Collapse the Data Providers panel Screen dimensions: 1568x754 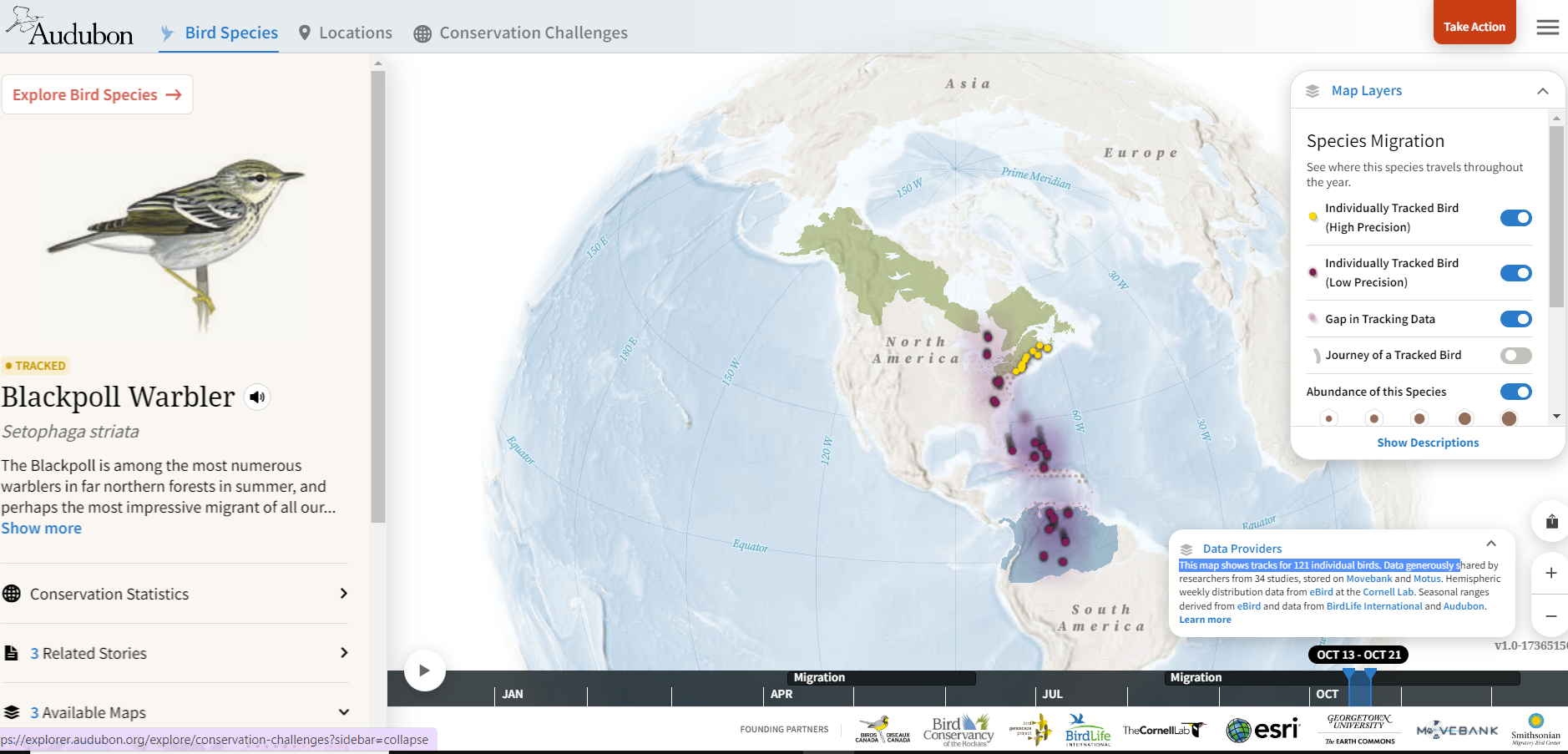pyautogui.click(x=1491, y=544)
